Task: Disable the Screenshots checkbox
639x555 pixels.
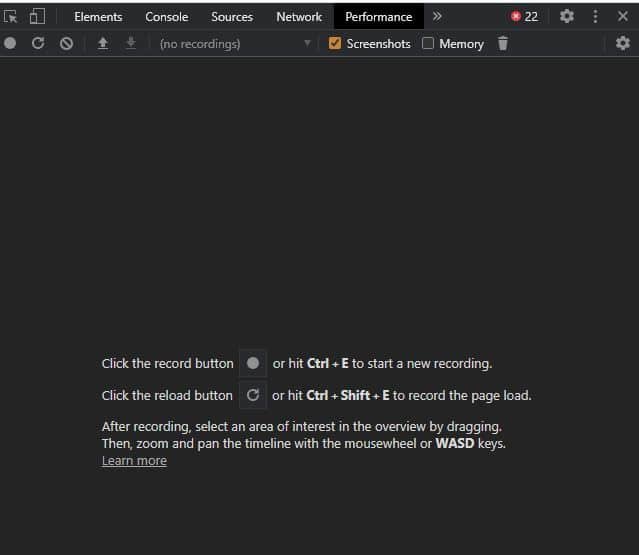Action: tap(335, 44)
